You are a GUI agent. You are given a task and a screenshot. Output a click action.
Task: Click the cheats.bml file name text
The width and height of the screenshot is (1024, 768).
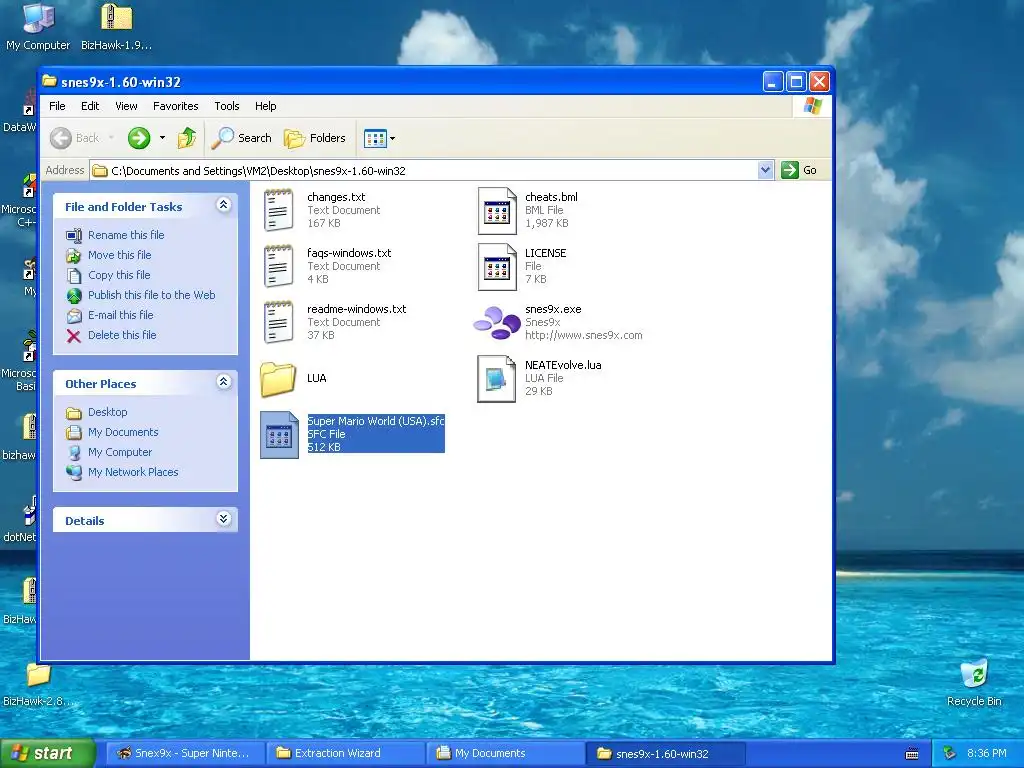click(x=551, y=197)
